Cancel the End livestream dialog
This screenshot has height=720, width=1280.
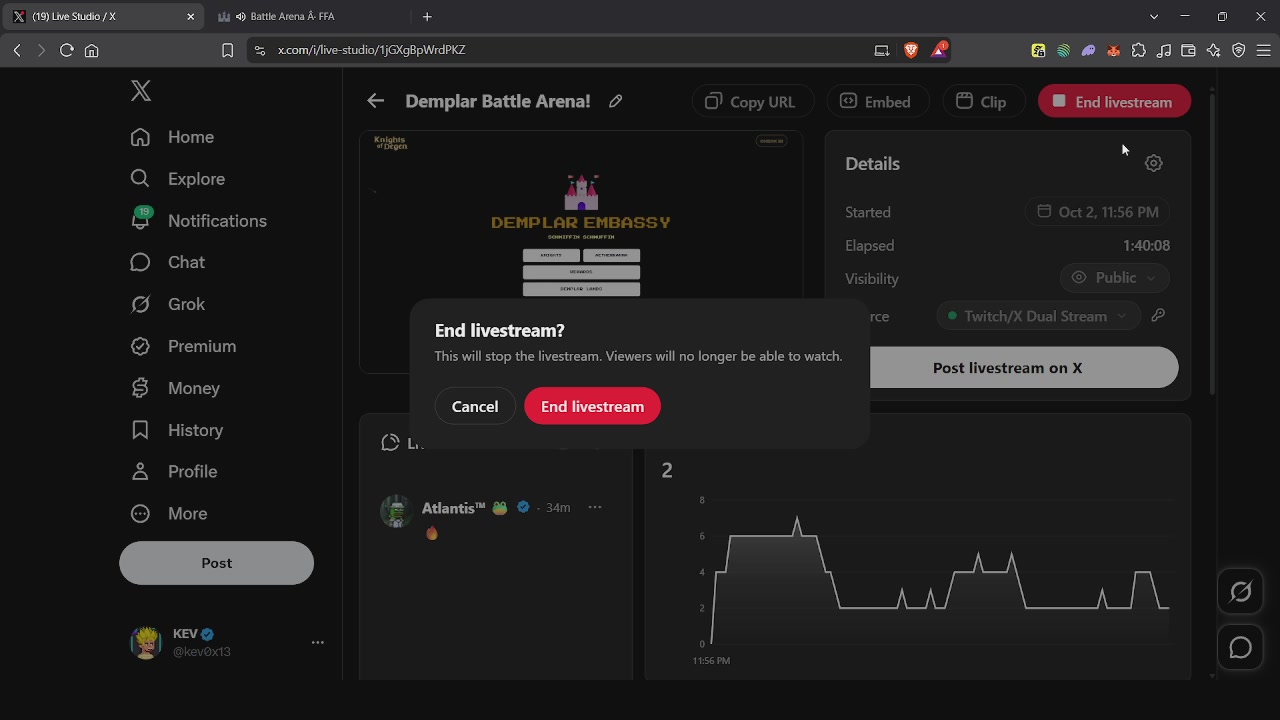tap(475, 406)
